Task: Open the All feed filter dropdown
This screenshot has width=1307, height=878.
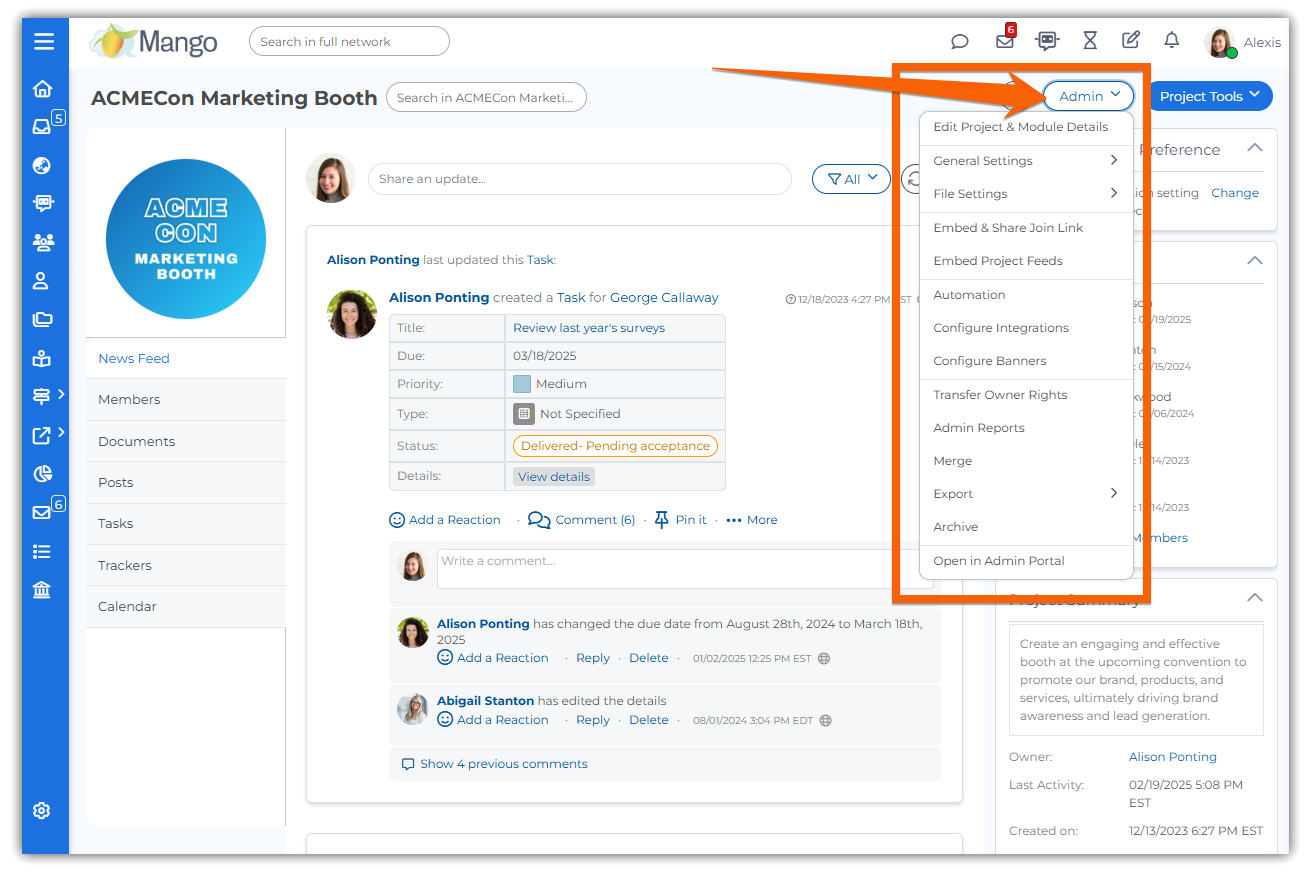Action: coord(851,179)
